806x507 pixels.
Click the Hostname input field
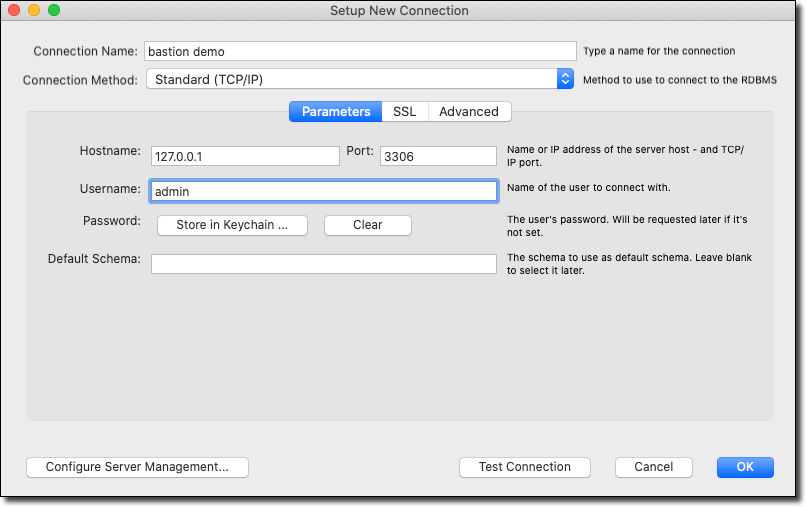point(245,156)
